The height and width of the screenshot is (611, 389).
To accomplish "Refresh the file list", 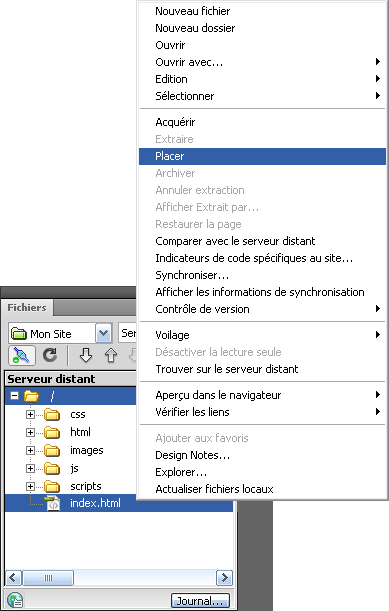I will pos(50,355).
